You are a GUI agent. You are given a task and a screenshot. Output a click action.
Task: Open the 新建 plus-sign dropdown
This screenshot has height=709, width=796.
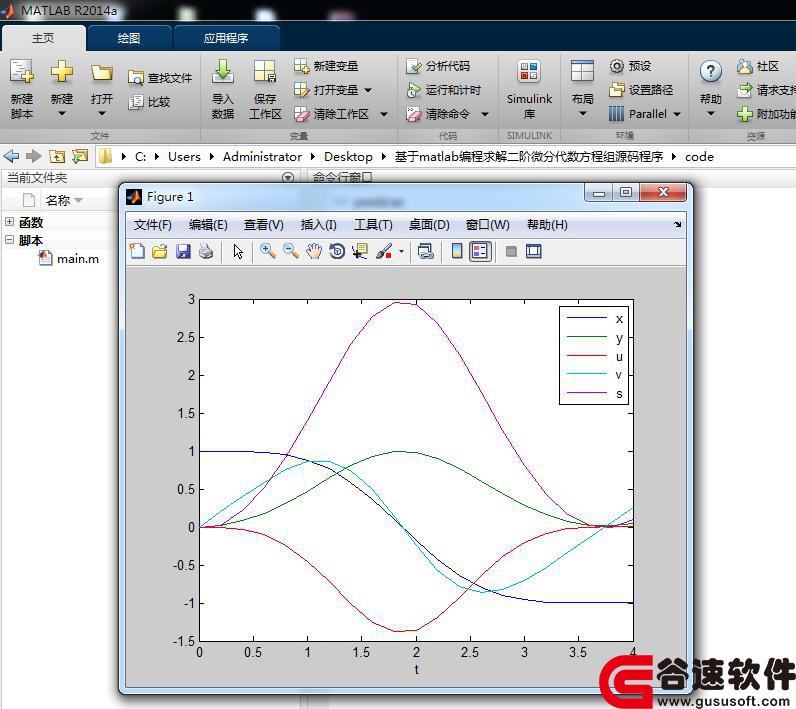(61, 89)
